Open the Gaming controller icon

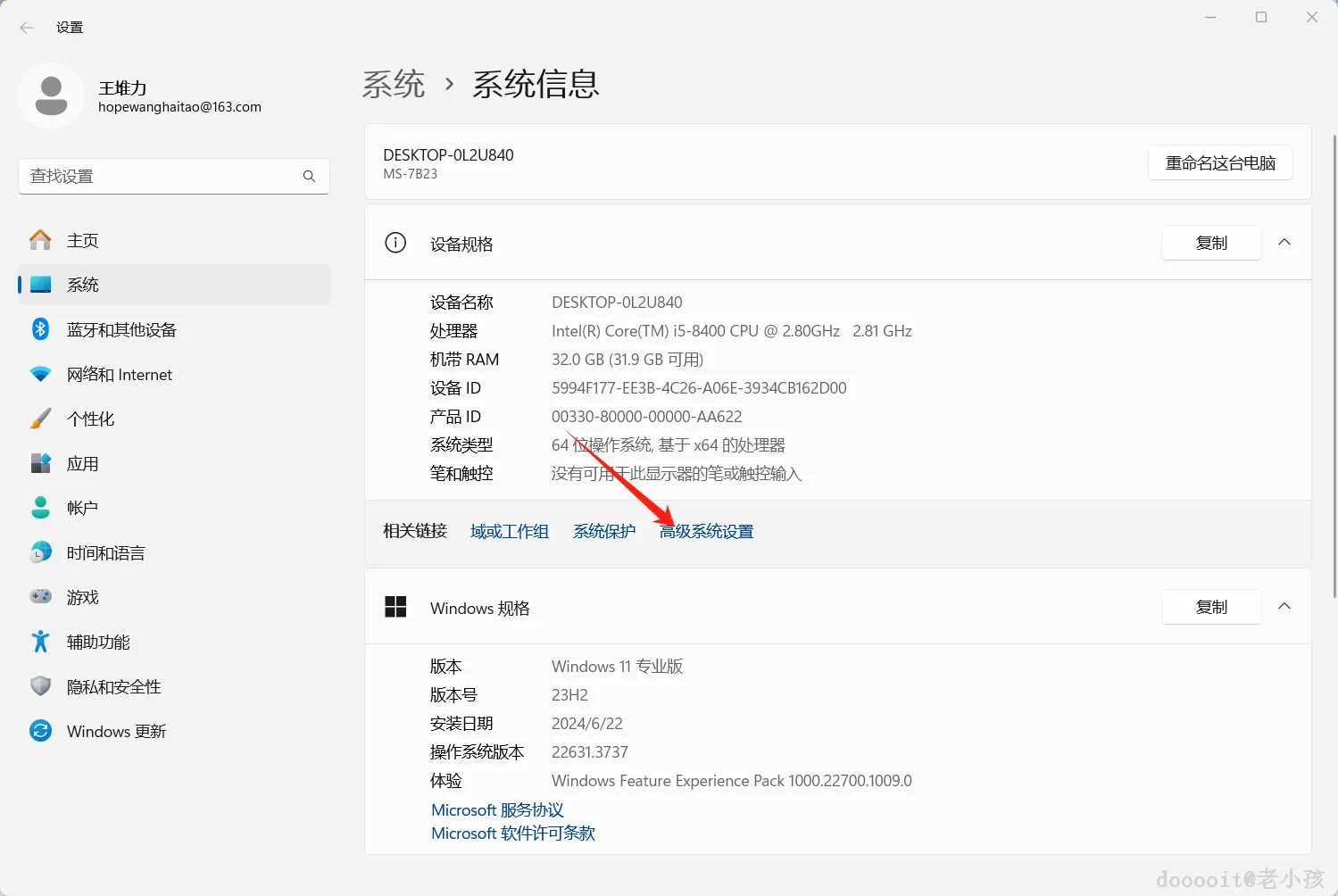click(40, 597)
